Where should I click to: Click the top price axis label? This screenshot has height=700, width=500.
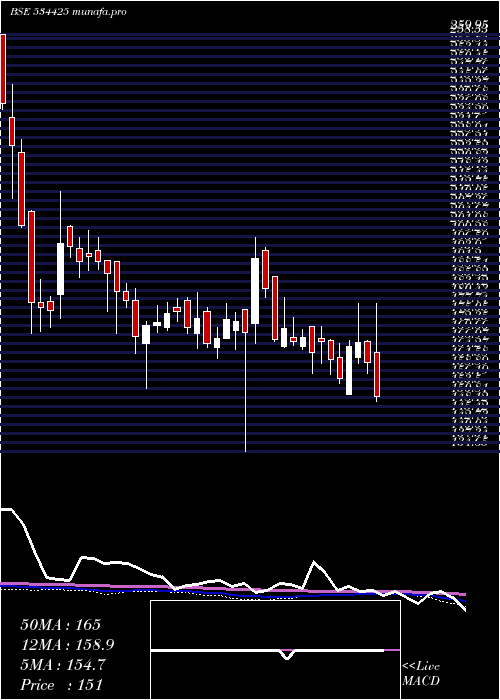pos(468,23)
